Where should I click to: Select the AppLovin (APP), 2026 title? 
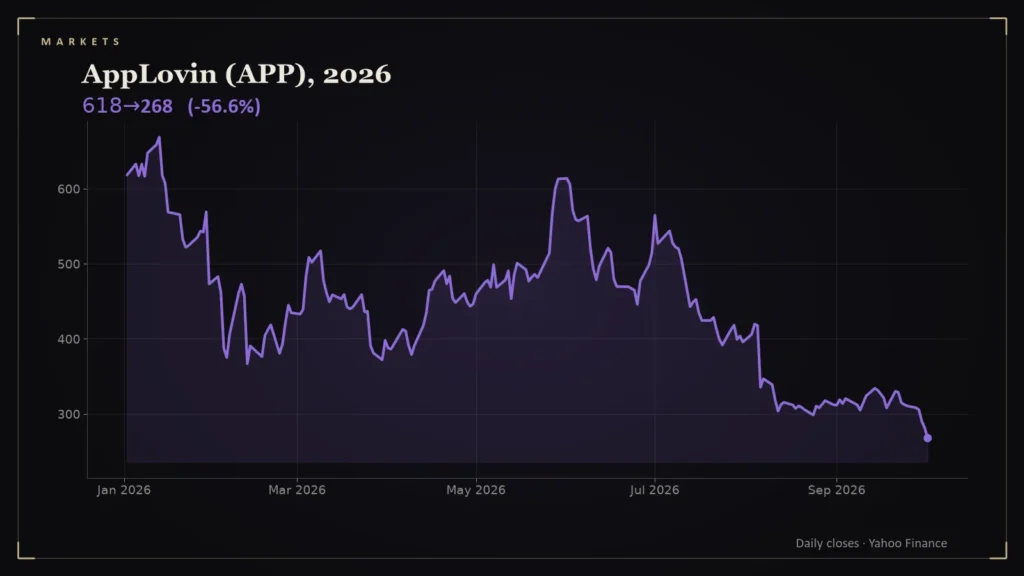pyautogui.click(x=236, y=74)
